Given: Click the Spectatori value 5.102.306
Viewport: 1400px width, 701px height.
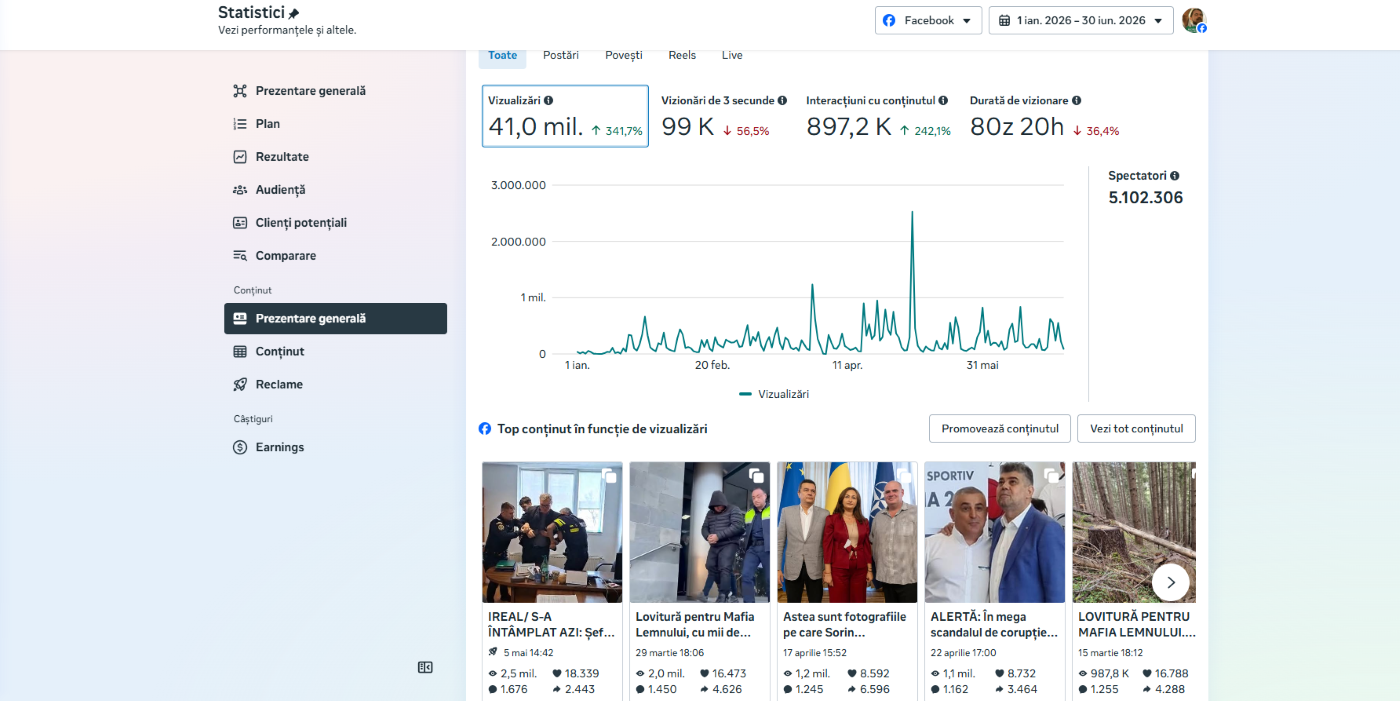Looking at the screenshot, I should point(1145,198).
